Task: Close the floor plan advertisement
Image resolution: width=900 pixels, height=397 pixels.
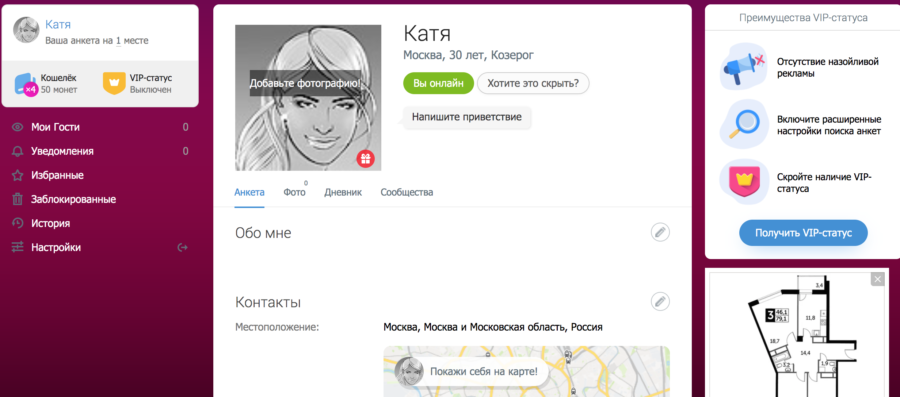Action: [878, 279]
